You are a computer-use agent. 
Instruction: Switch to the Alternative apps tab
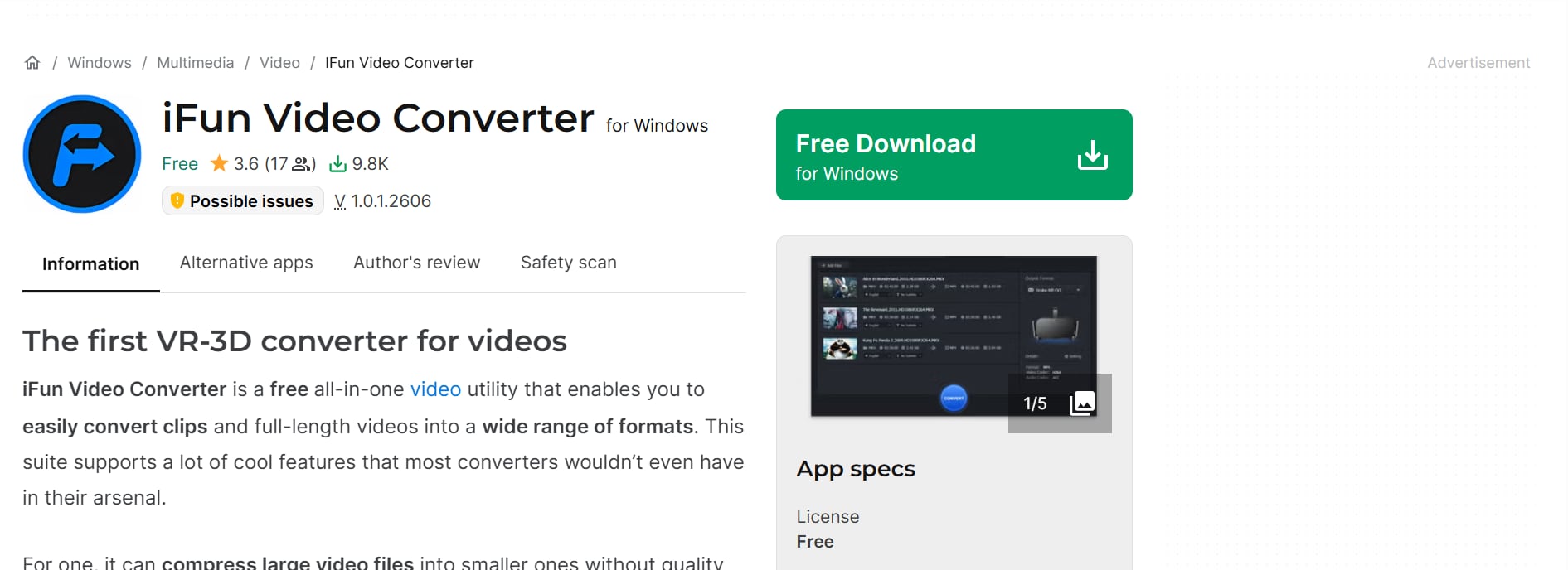click(246, 263)
